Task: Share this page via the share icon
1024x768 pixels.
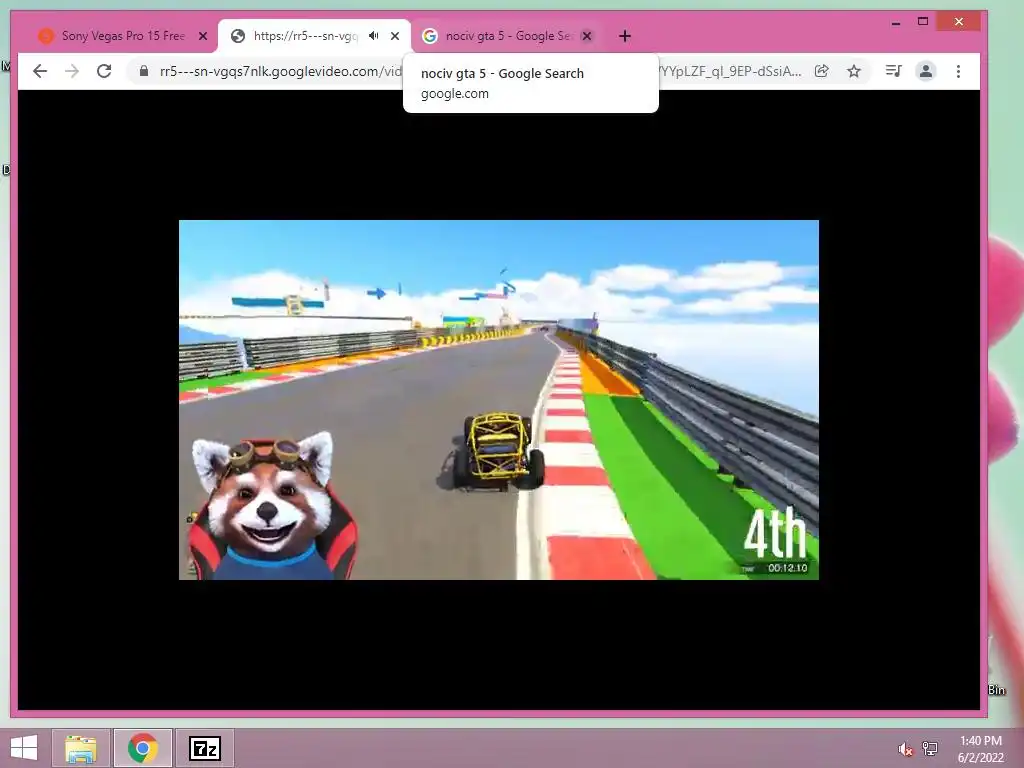Action: (x=822, y=71)
